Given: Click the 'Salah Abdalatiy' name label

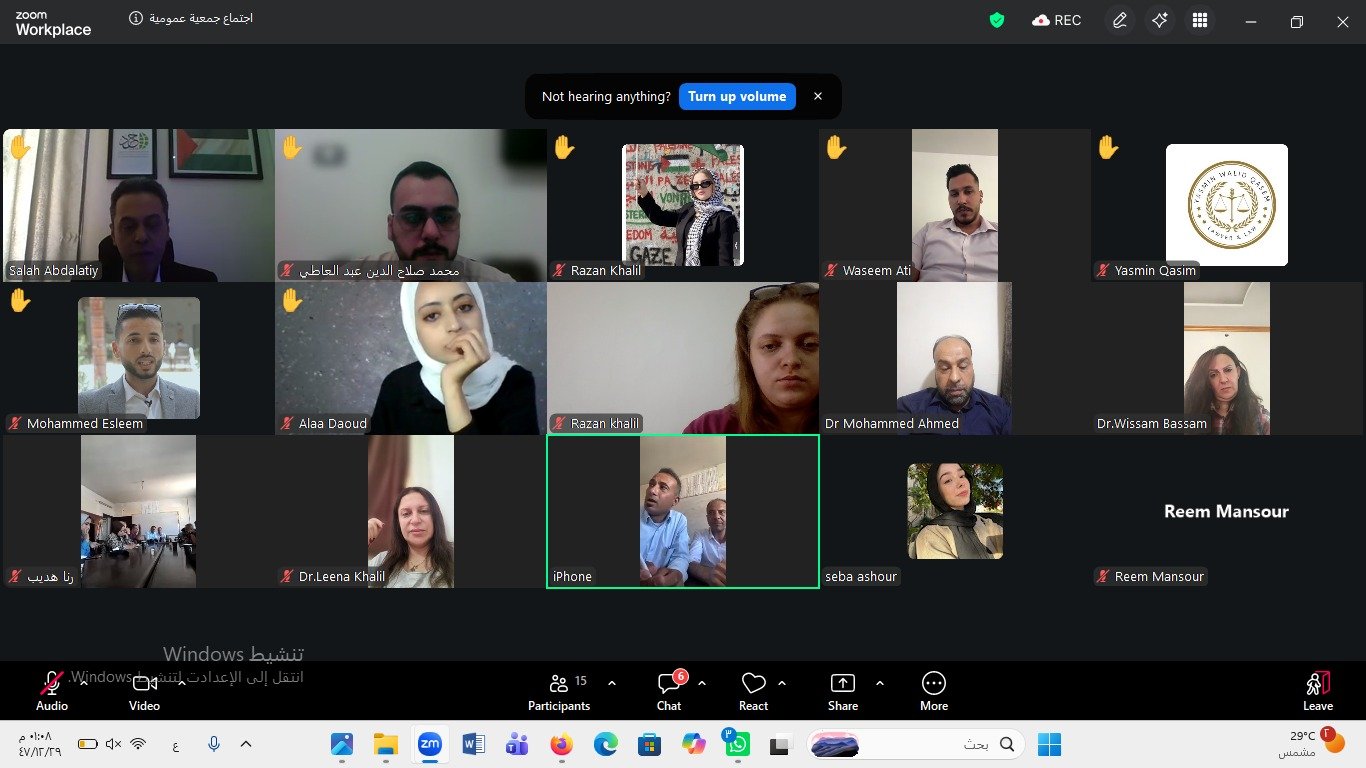Looking at the screenshot, I should tap(54, 271).
